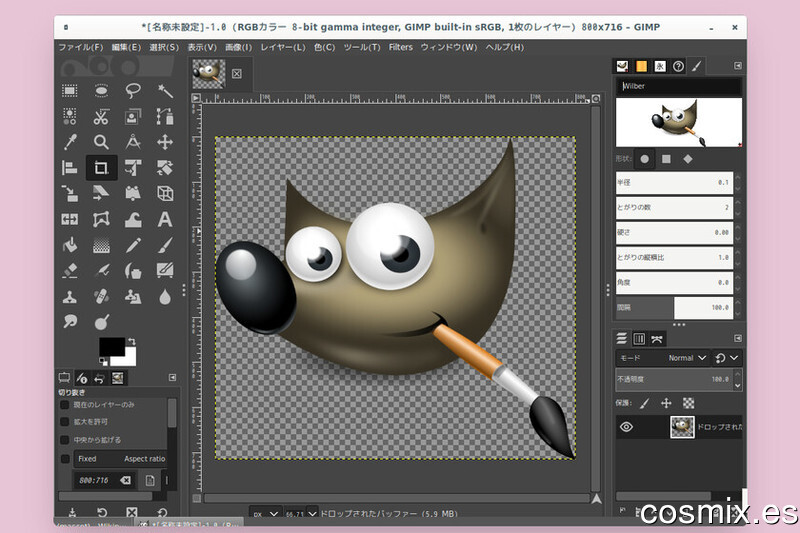Image resolution: width=800 pixels, height=533 pixels.
Task: Toggle visibility eye of the dropped layer
Action: click(627, 427)
